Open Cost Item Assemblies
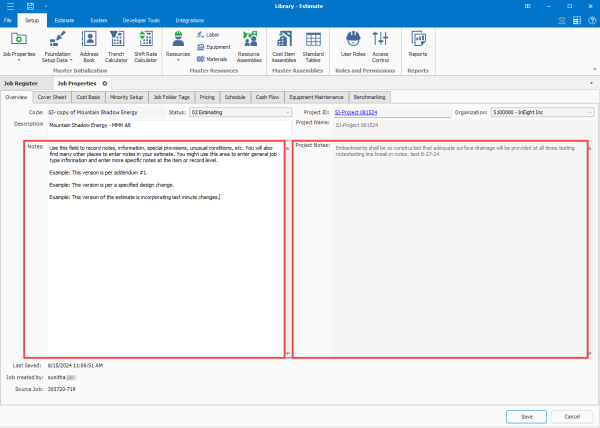The image size is (600, 428). (x=283, y=39)
